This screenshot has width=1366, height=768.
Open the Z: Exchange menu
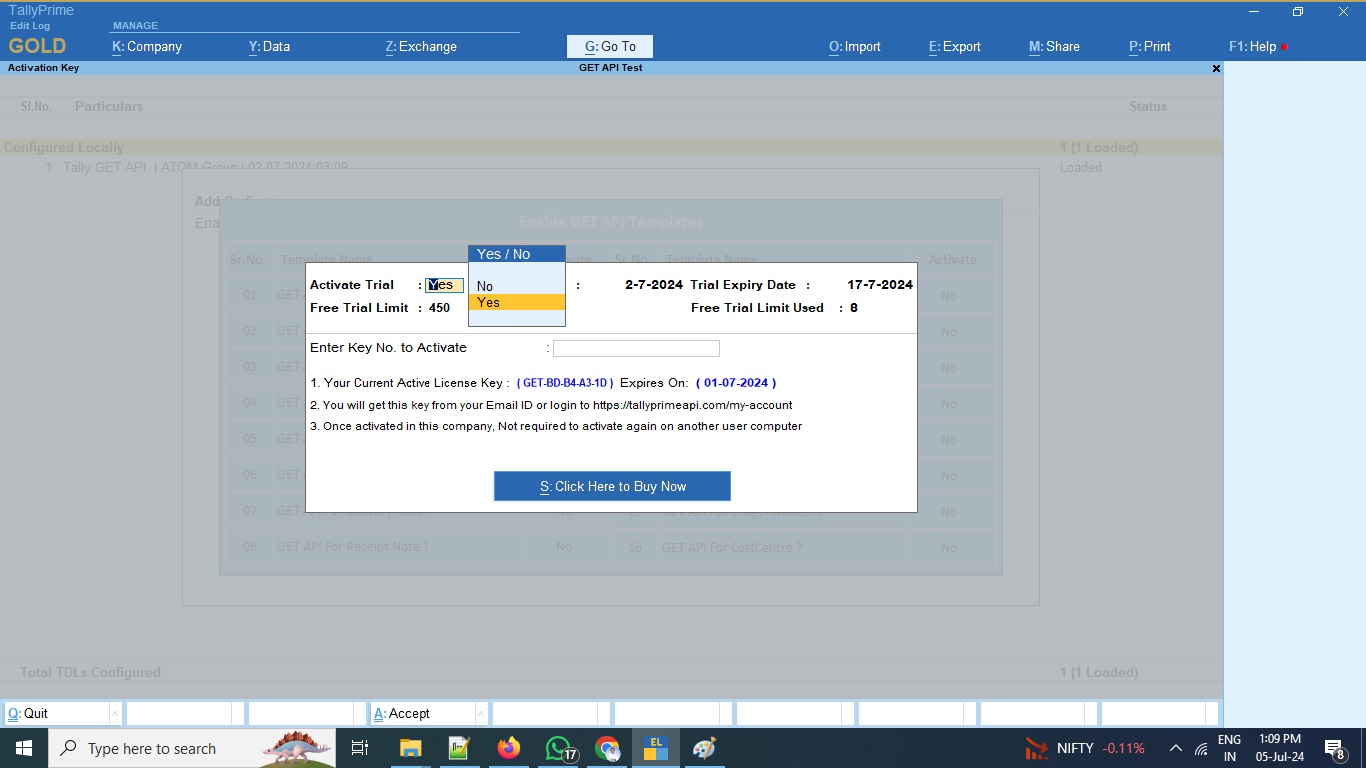421,46
